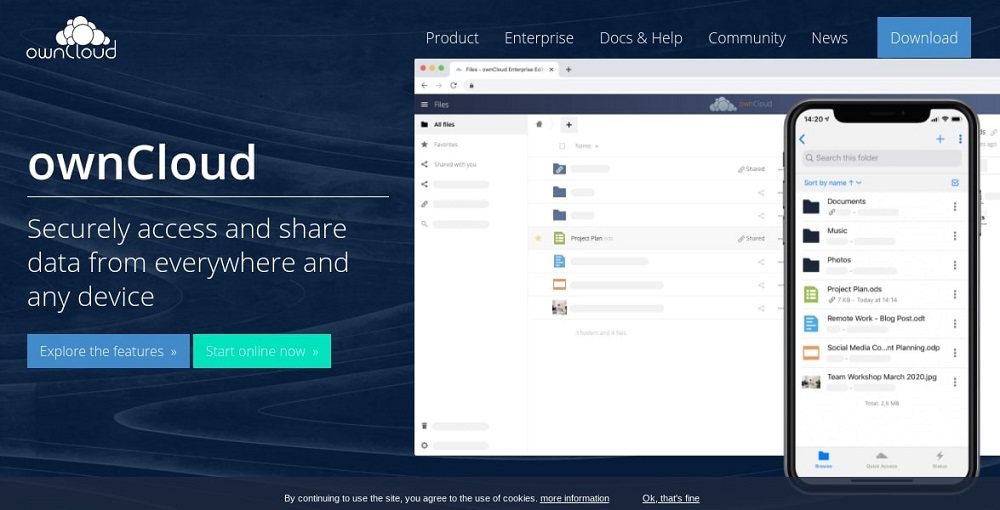Click the trash icon in sidebar
Viewport: 1000px width, 510px height.
[x=425, y=426]
